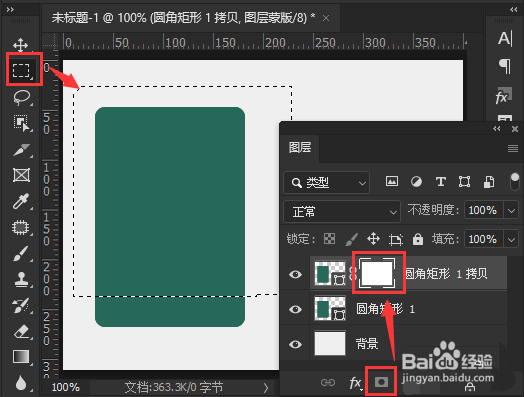Open the 类型 filter dropdown
This screenshot has height=397, width=524.
pyautogui.click(x=326, y=182)
